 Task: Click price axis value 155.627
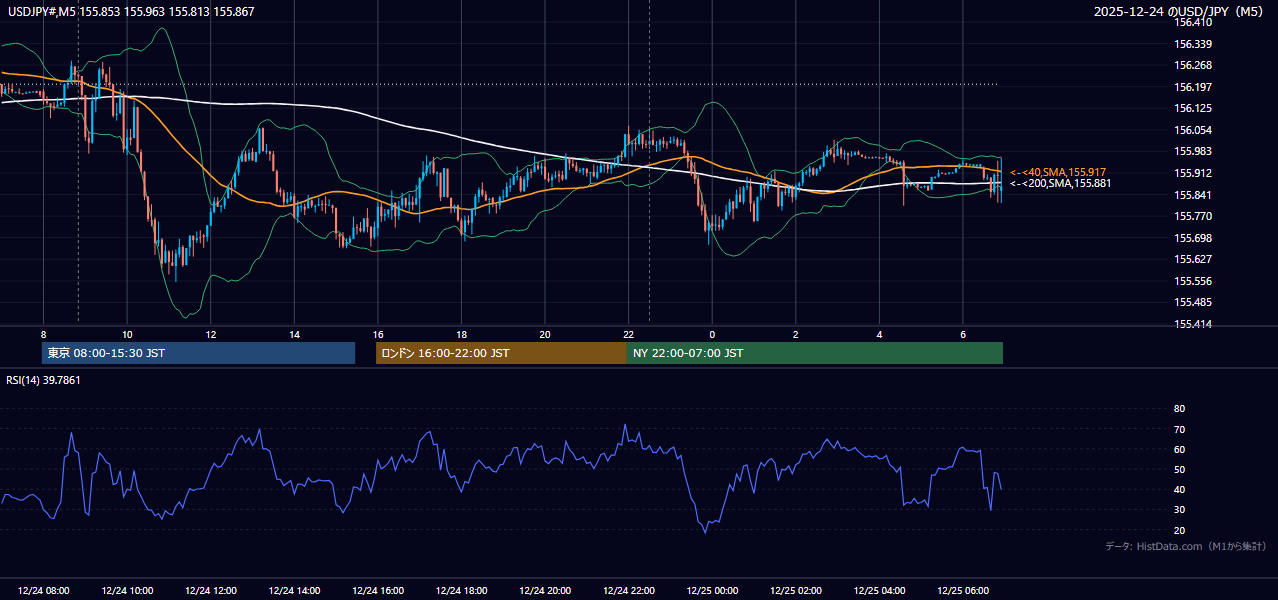[x=1194, y=259]
